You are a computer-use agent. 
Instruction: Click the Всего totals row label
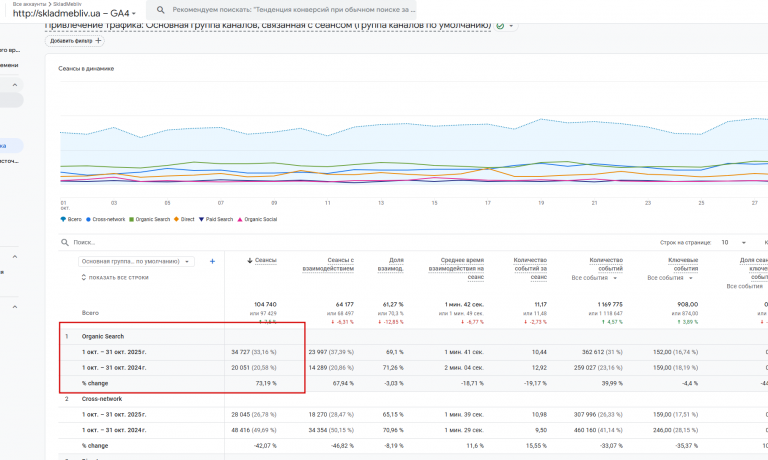(90, 313)
